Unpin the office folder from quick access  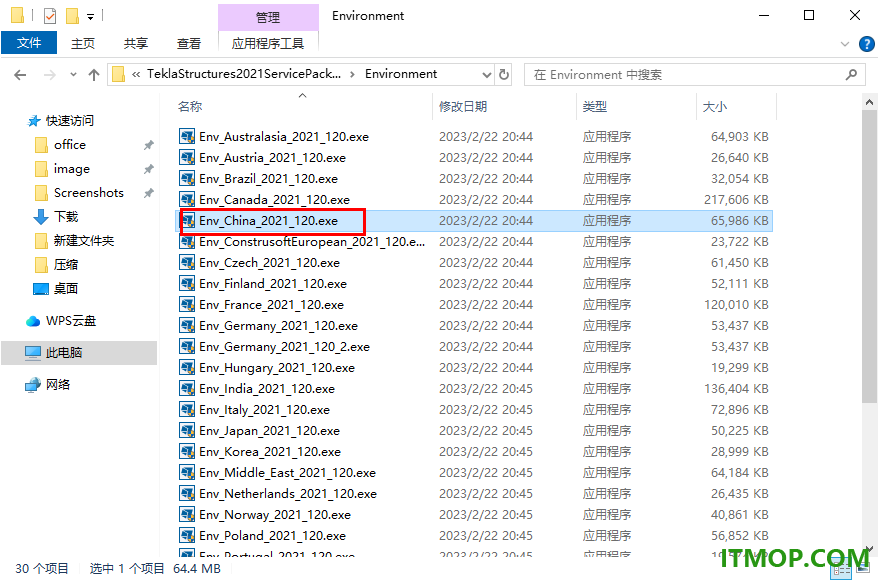[149, 145]
